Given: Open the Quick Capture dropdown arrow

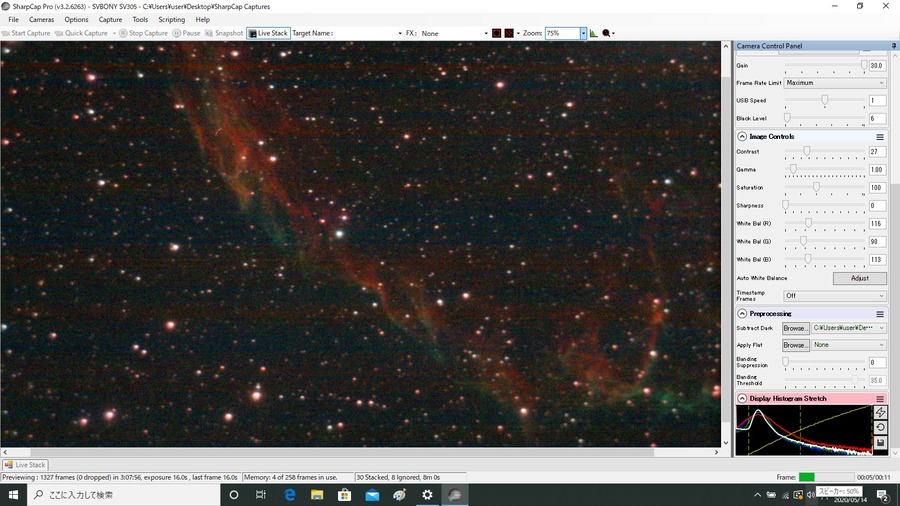Looking at the screenshot, I should point(114,33).
